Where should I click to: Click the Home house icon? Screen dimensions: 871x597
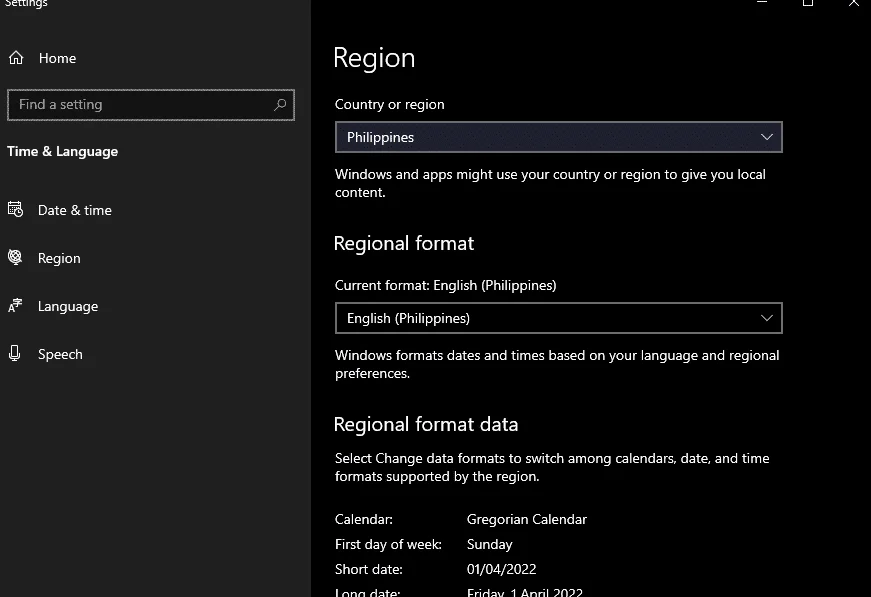[16, 58]
